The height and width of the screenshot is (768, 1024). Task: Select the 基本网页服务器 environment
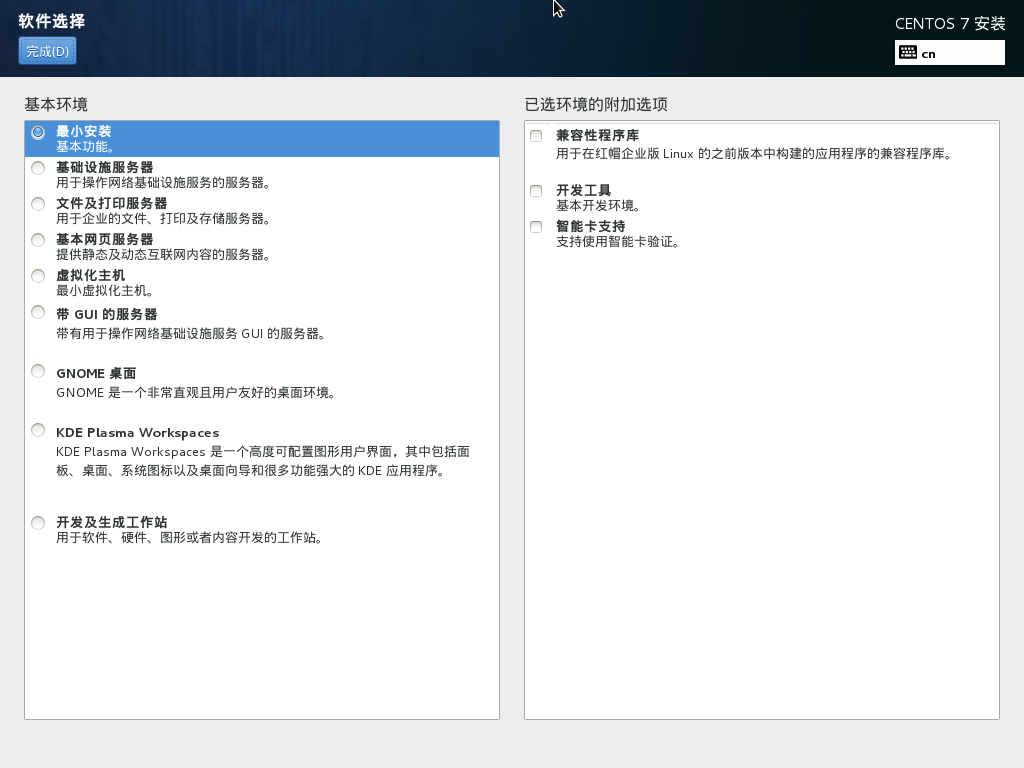click(37, 239)
